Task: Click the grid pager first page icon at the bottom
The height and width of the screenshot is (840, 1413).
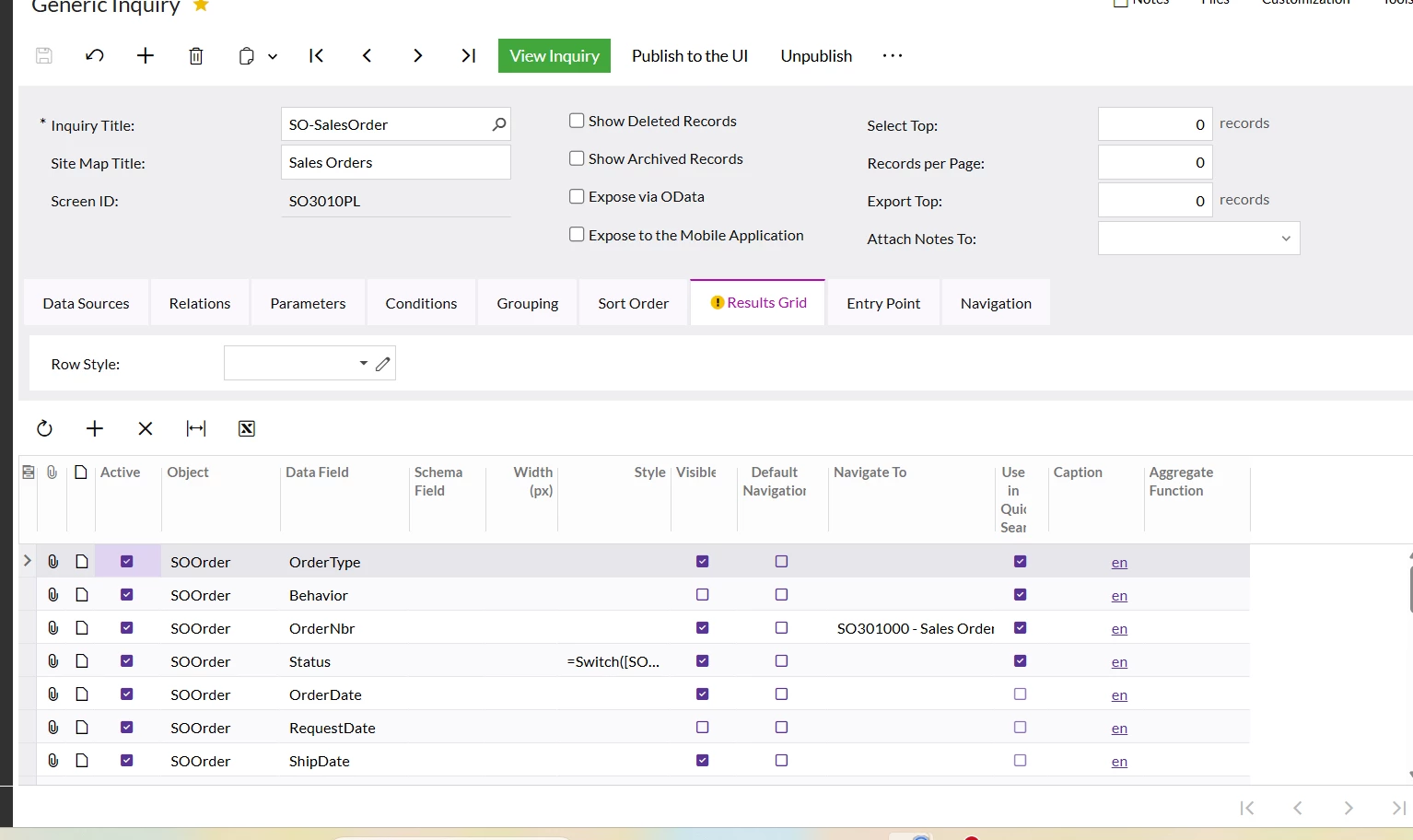Action: click(x=1247, y=808)
